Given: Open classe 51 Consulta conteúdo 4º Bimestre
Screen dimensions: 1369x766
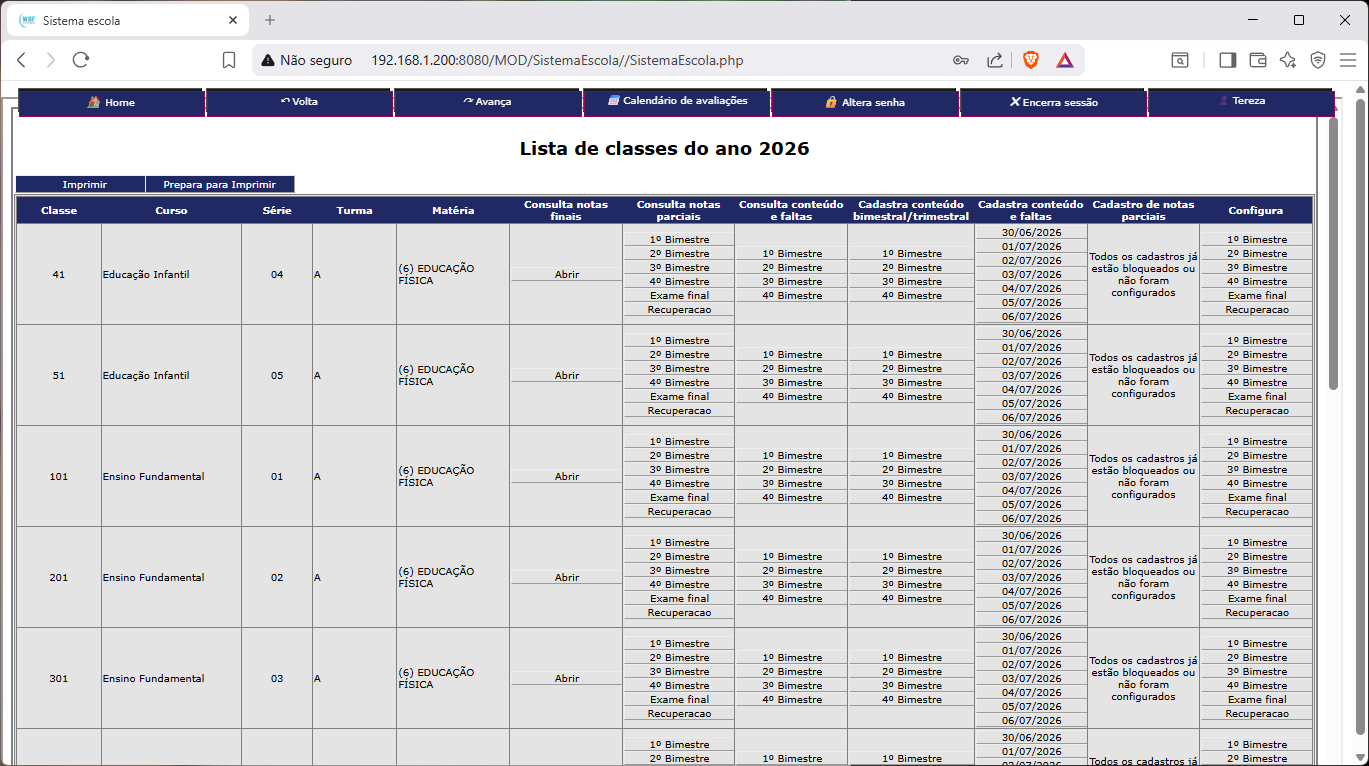Looking at the screenshot, I should pos(792,396).
